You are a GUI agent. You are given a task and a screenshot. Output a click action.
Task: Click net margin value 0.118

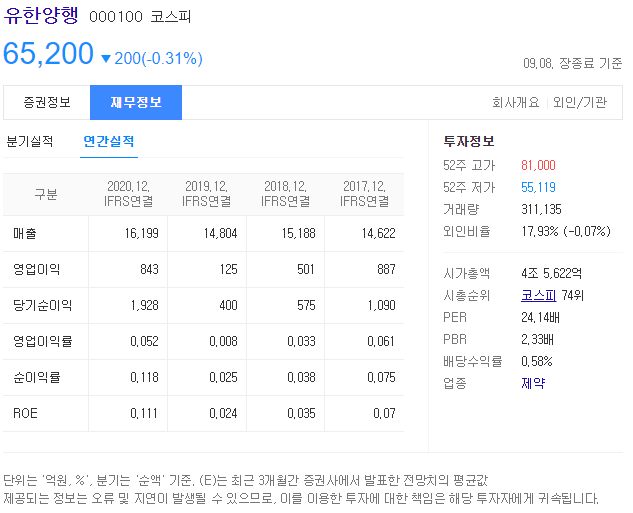tap(144, 377)
